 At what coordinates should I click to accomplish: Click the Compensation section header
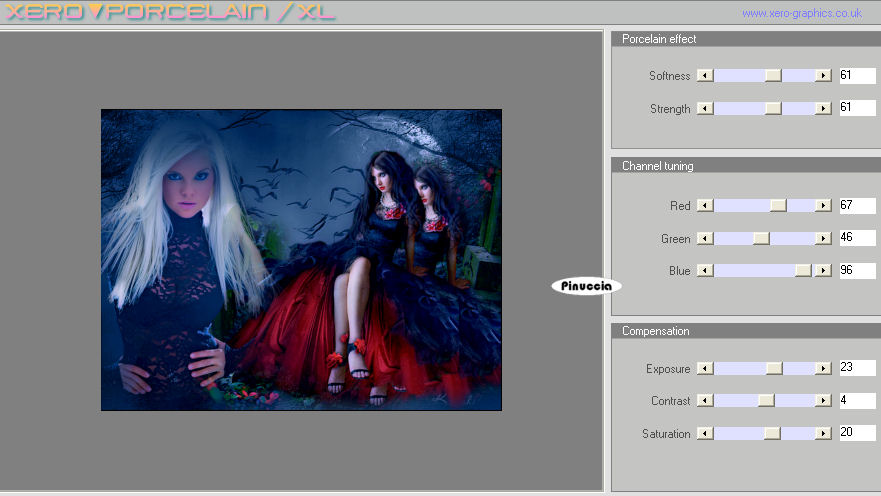(x=746, y=331)
